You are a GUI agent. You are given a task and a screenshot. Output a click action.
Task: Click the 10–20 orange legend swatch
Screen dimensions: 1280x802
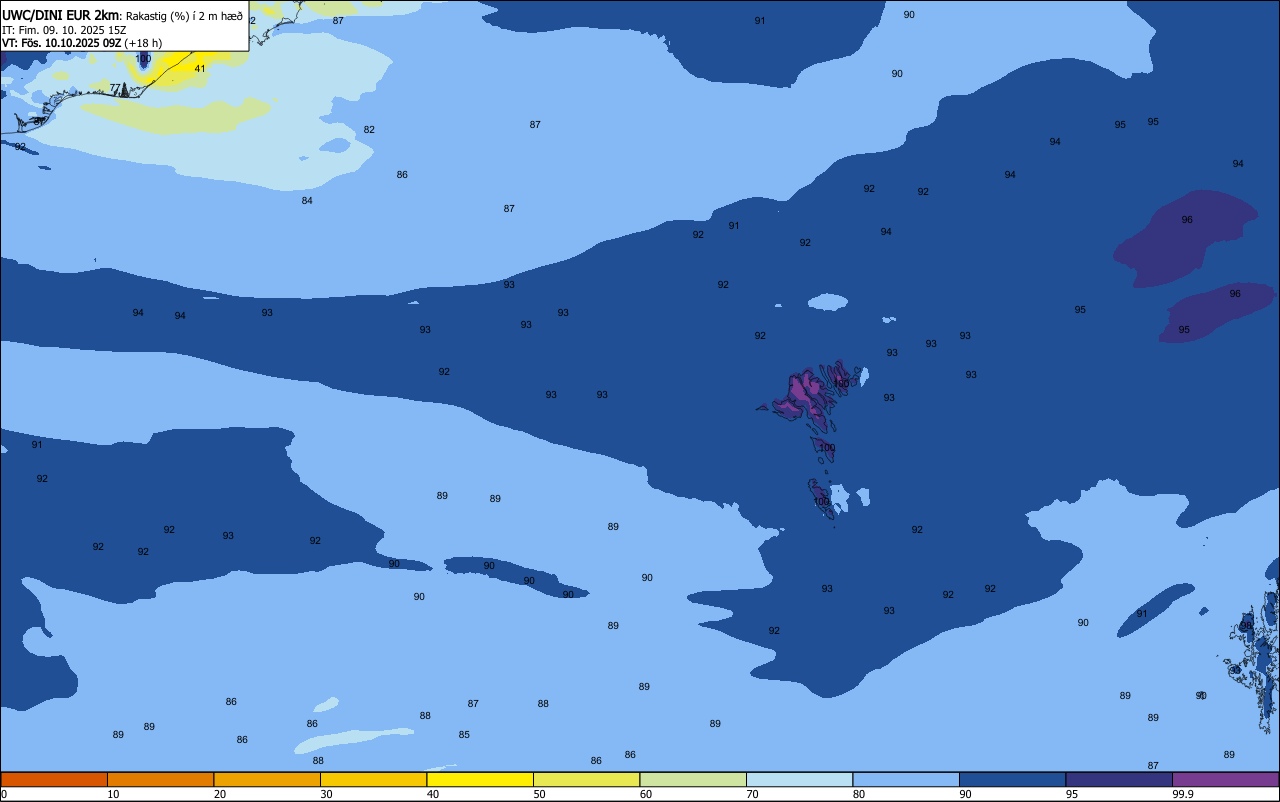tap(160, 779)
